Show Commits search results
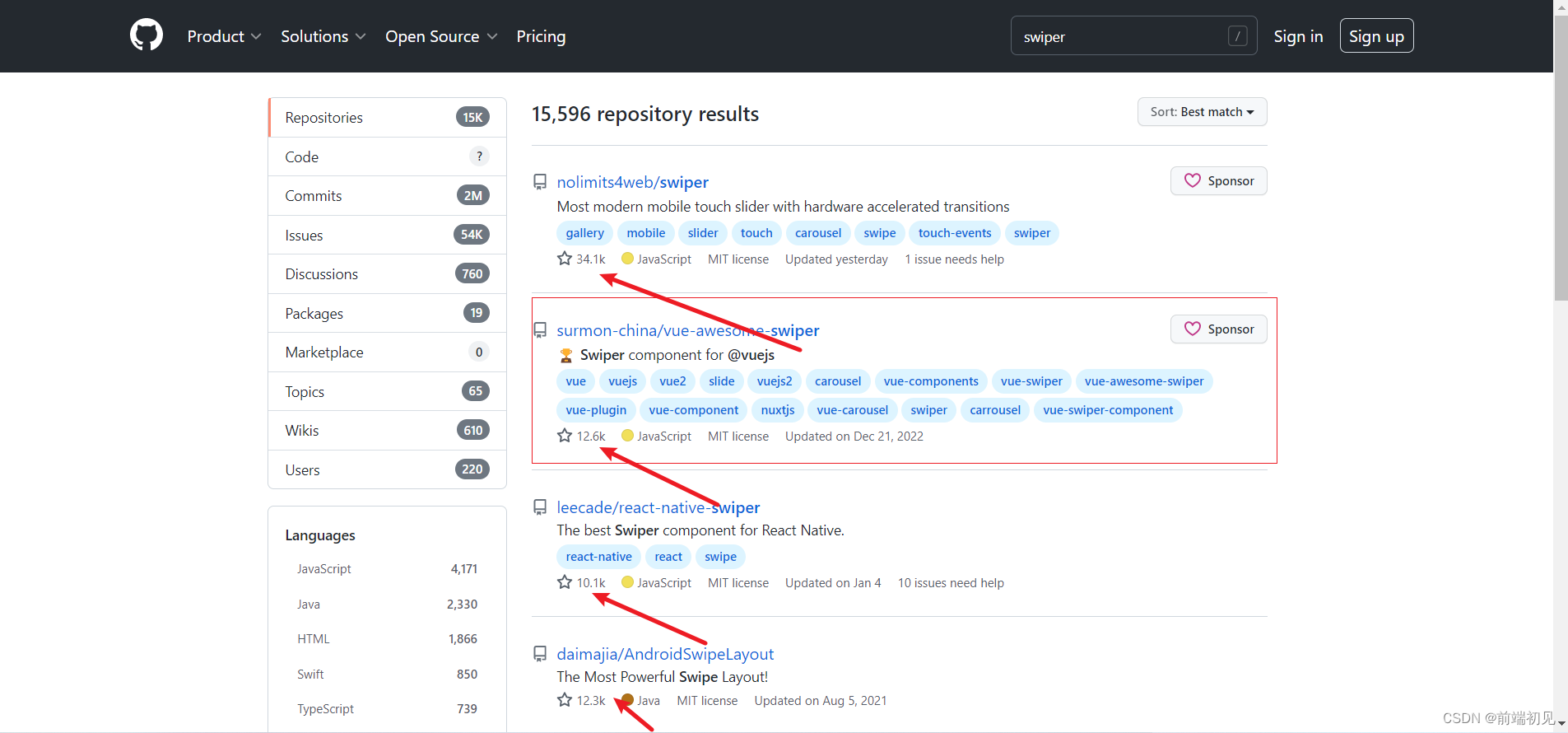1568x733 pixels. 387,195
